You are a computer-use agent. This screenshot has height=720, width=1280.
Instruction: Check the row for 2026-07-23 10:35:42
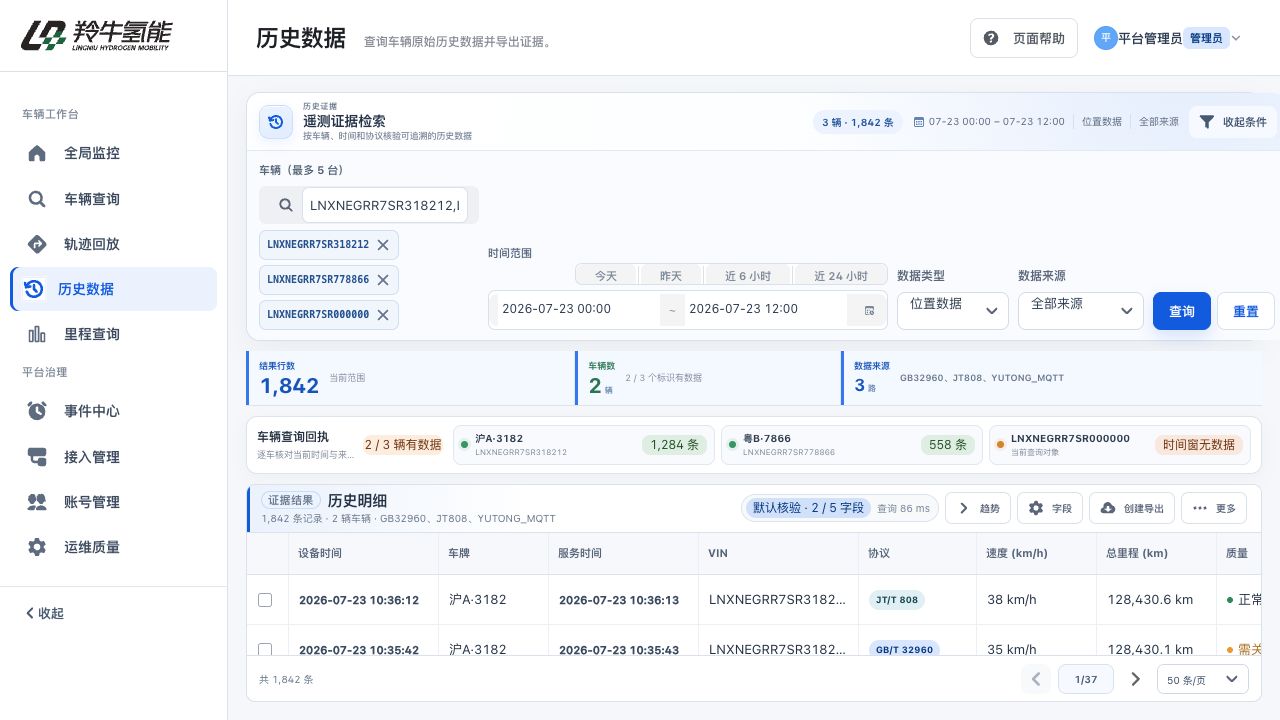click(265, 649)
